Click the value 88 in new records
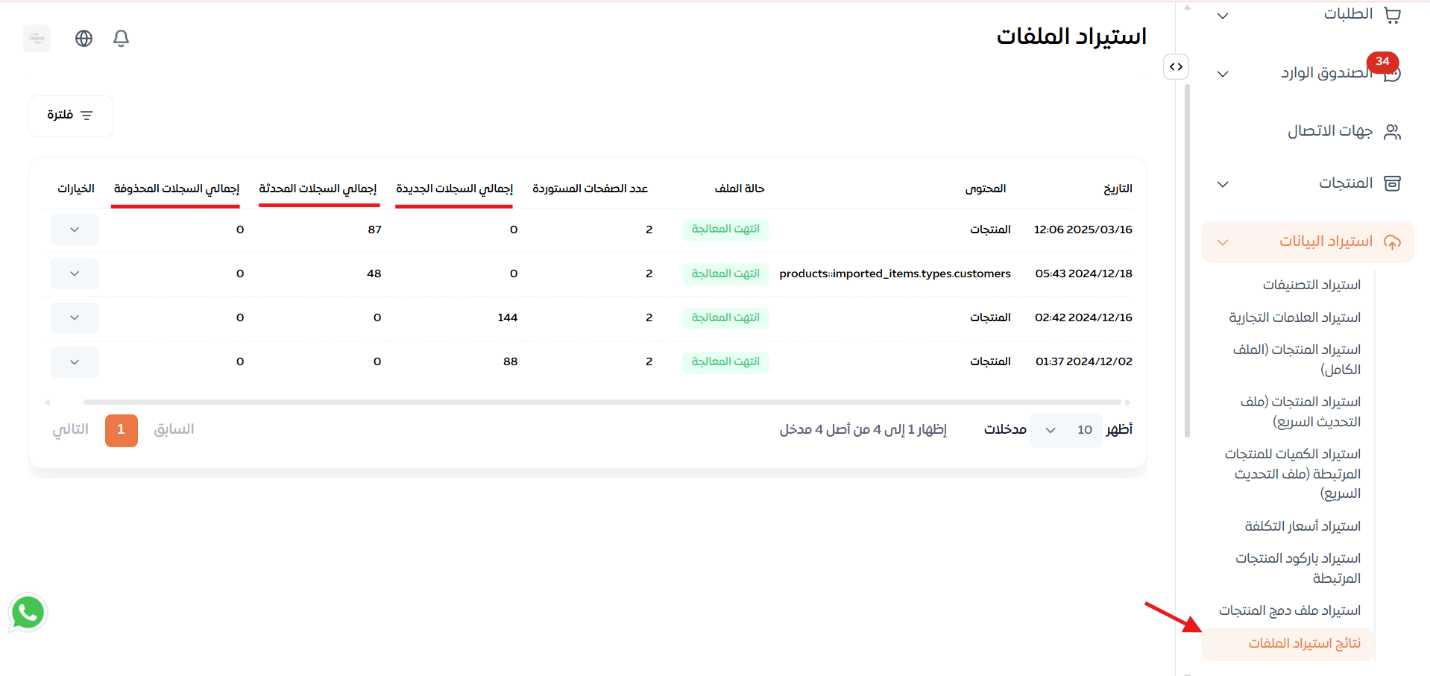The width and height of the screenshot is (1430, 676). click(510, 361)
